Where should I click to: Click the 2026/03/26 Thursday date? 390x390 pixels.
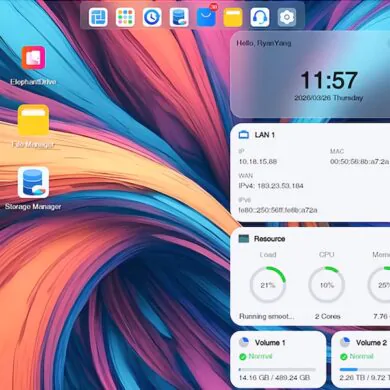(328, 98)
